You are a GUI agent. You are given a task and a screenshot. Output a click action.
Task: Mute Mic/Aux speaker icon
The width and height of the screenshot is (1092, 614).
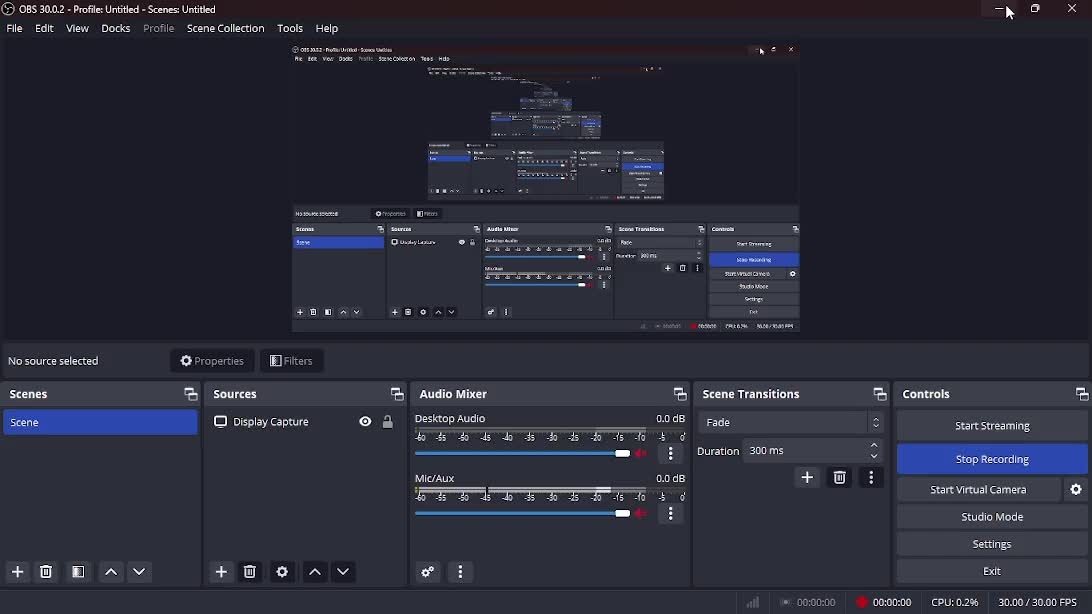641,514
